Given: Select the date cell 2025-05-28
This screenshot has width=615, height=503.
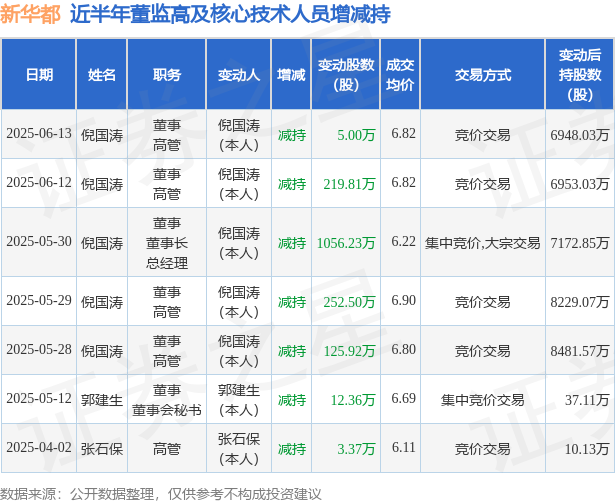Looking at the screenshot, I should (x=39, y=350).
